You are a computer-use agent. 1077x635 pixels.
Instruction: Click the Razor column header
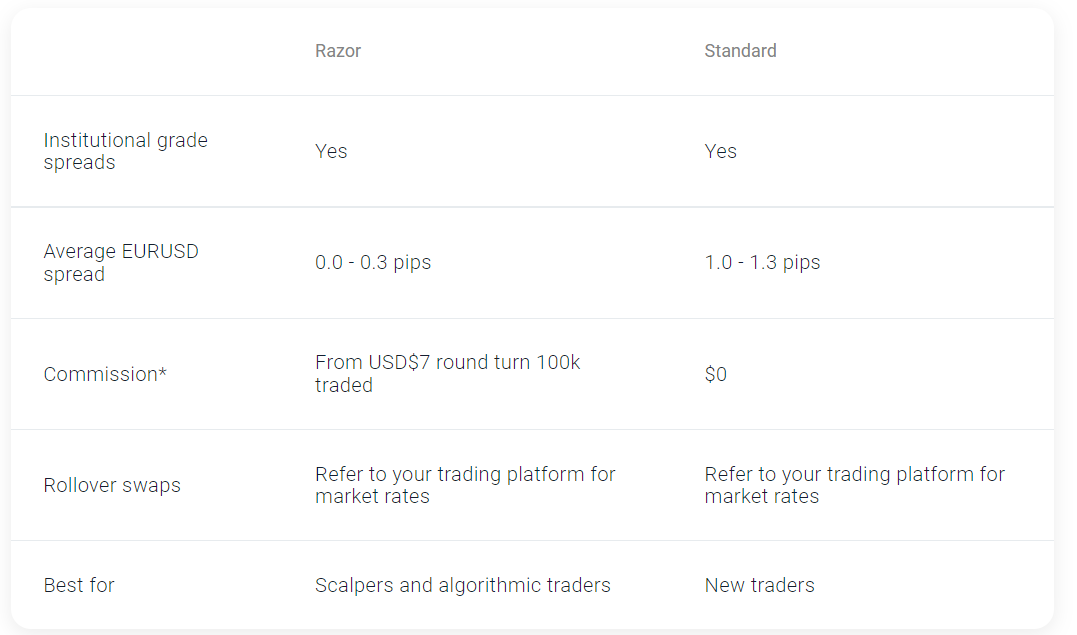(338, 51)
